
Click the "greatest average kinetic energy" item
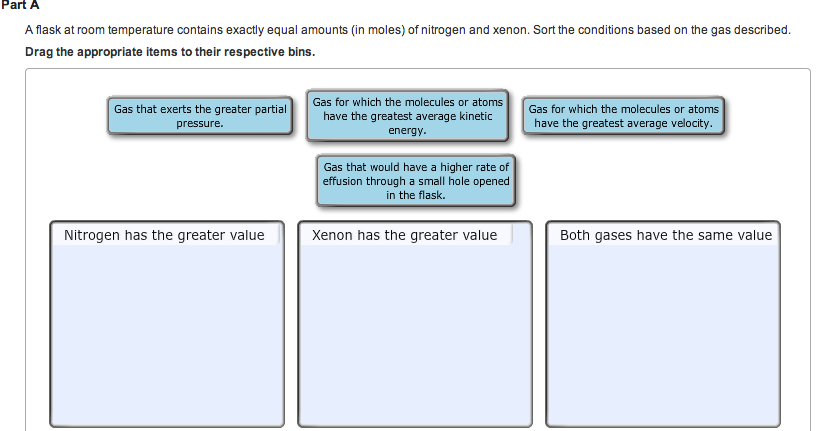click(407, 116)
